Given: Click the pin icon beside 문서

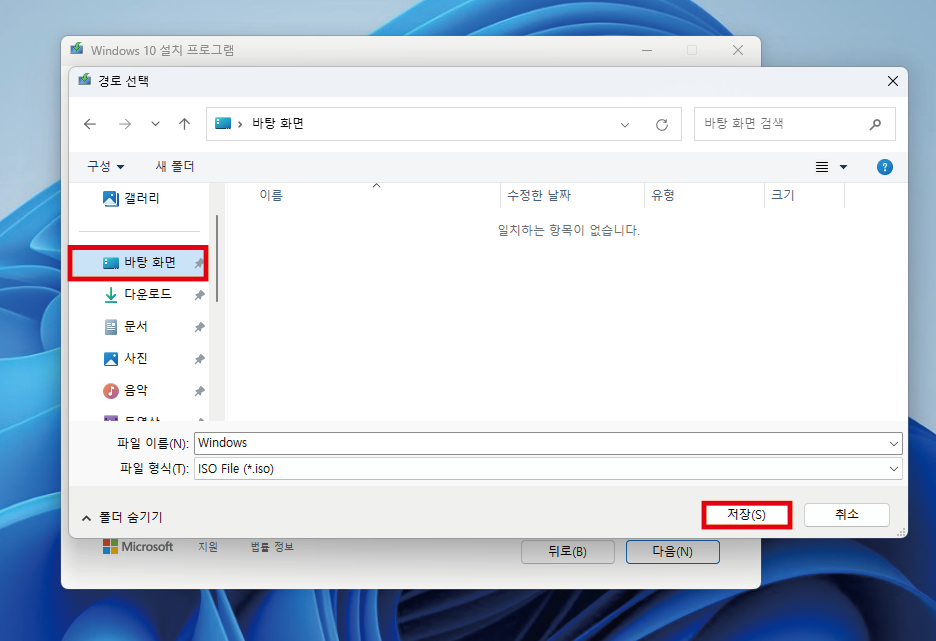Looking at the screenshot, I should click(x=199, y=327).
